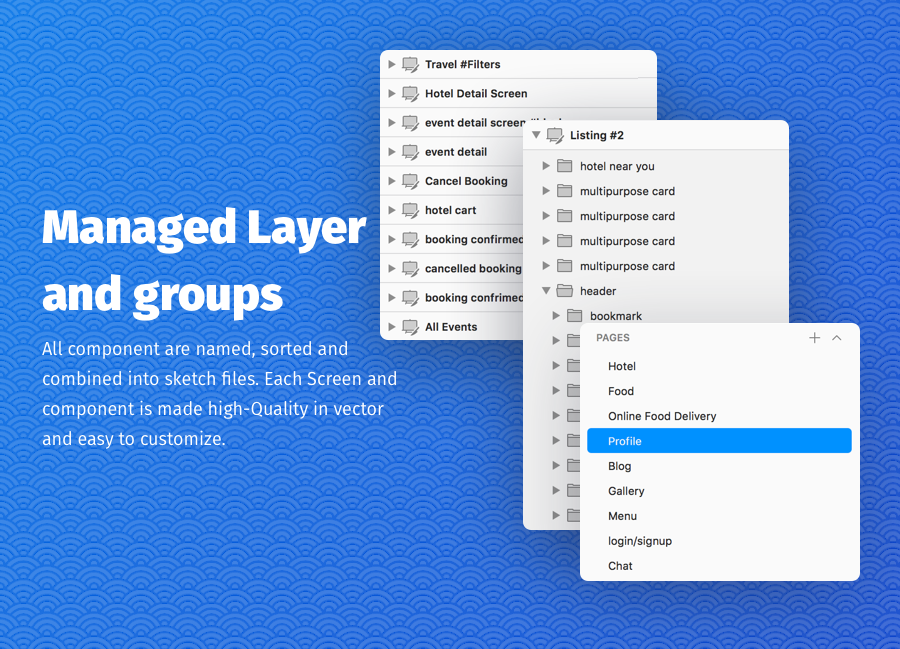
Task: Click the folder icon beside hotel near you
Action: click(x=565, y=166)
